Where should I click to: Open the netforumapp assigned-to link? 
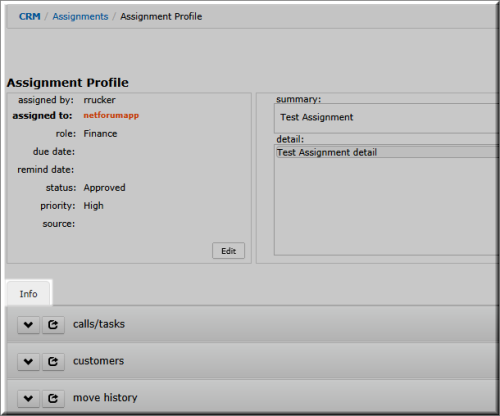point(111,115)
